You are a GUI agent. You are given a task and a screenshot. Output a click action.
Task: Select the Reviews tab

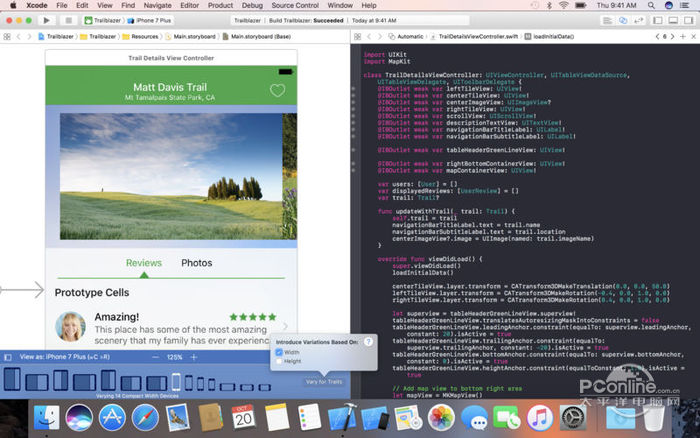point(143,263)
